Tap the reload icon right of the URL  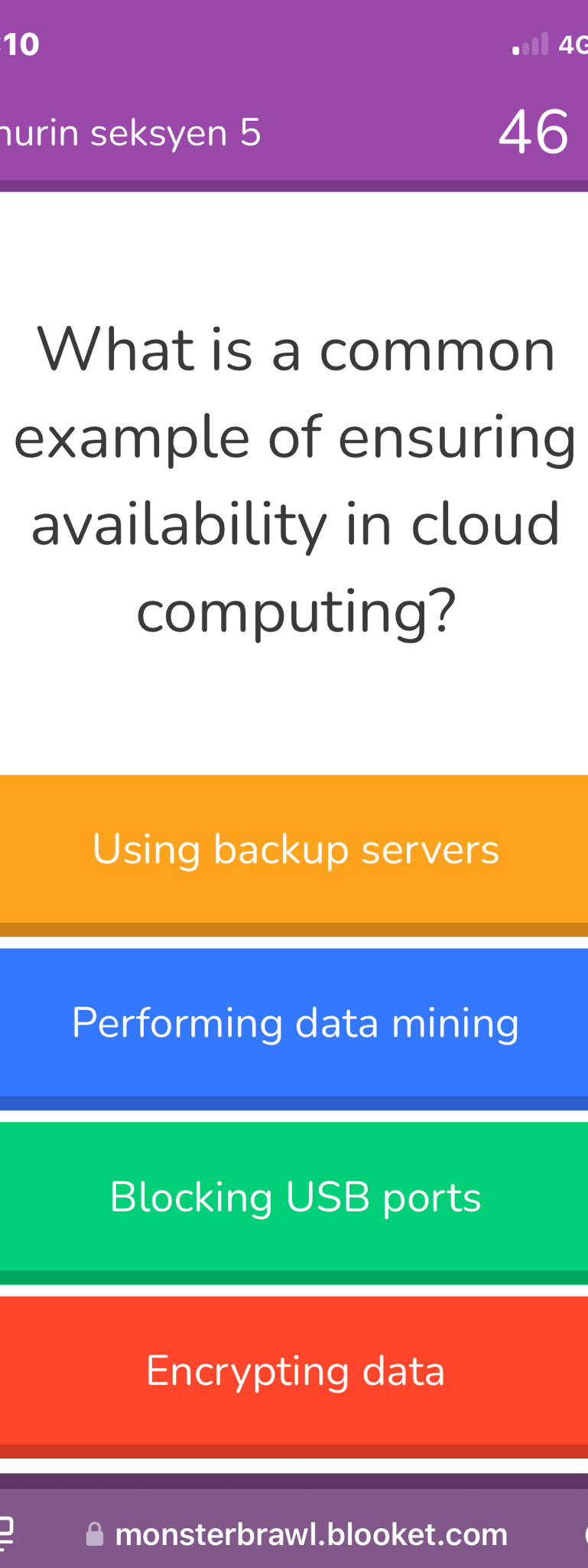[x=584, y=1534]
